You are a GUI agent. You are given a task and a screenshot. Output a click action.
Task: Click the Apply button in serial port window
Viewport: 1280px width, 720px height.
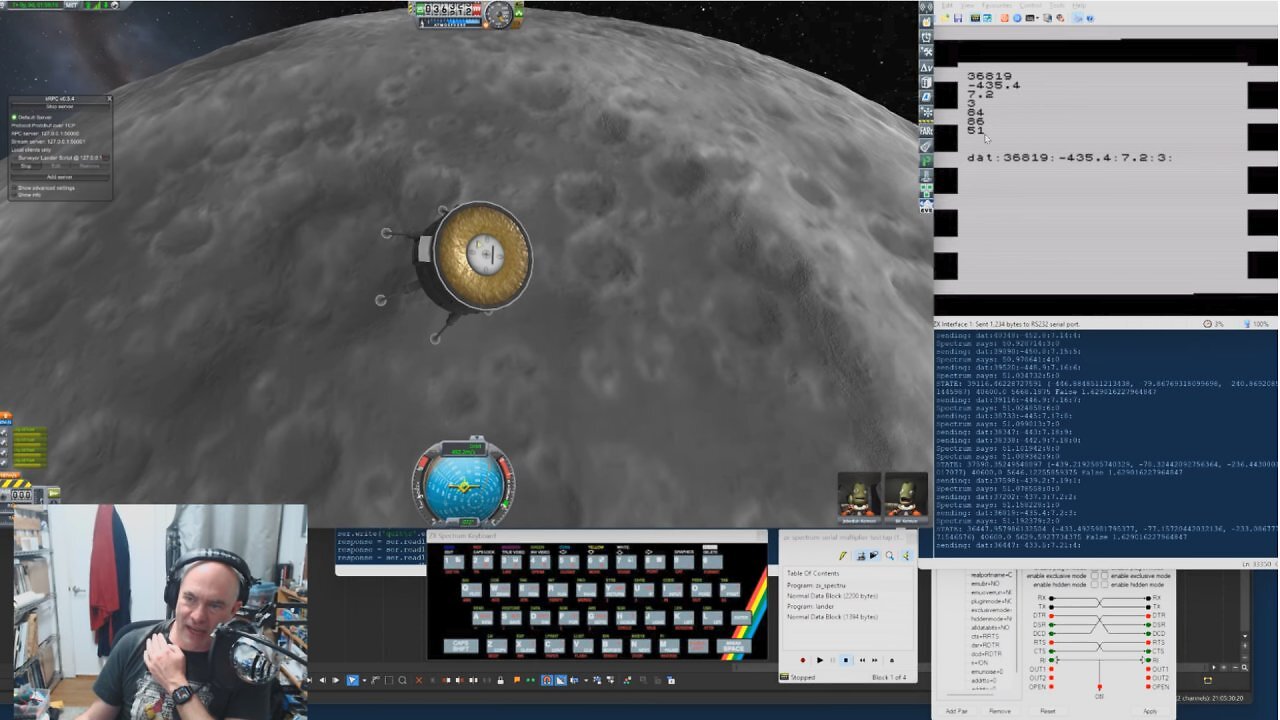(1150, 711)
